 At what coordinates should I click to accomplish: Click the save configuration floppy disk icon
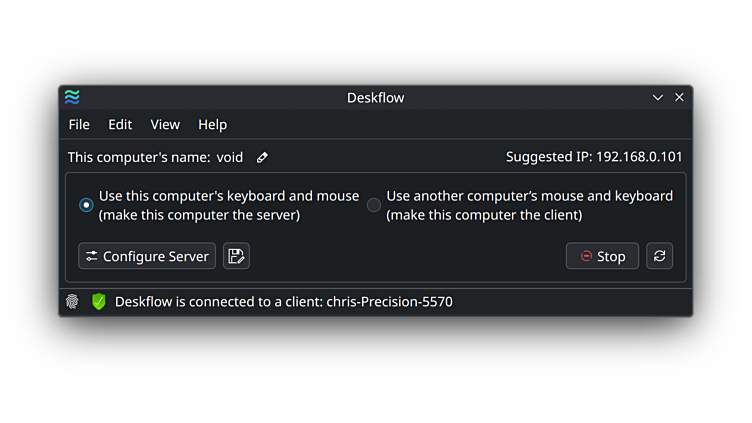236,256
